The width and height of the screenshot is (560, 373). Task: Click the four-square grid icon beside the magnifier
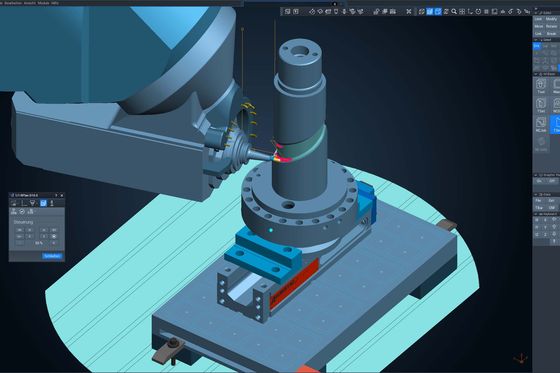click(462, 11)
